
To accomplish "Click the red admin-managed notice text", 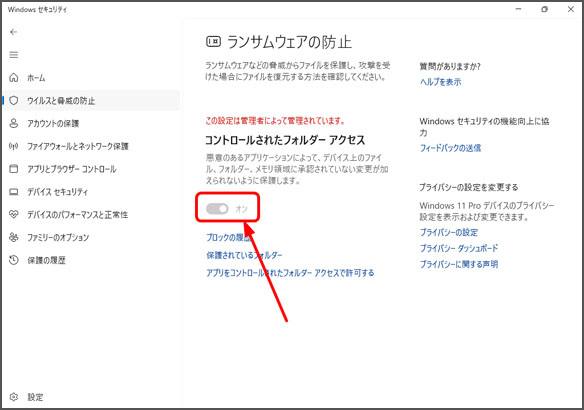I will click(x=275, y=121).
